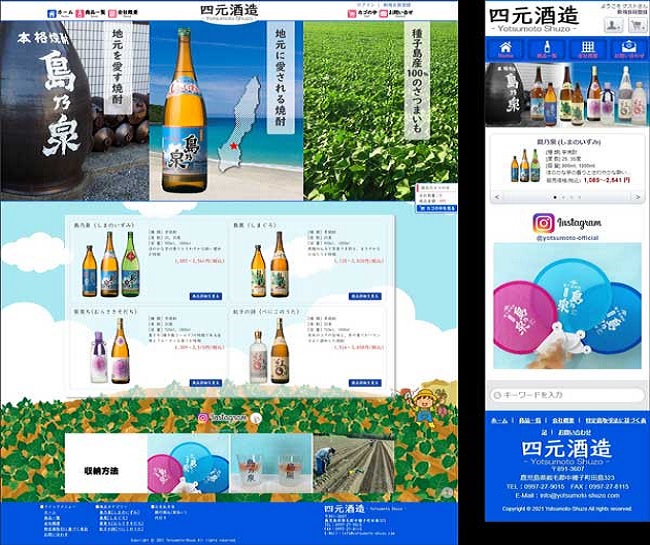
Task: Click the mobile 四元酒造 logo
Action: point(534,19)
